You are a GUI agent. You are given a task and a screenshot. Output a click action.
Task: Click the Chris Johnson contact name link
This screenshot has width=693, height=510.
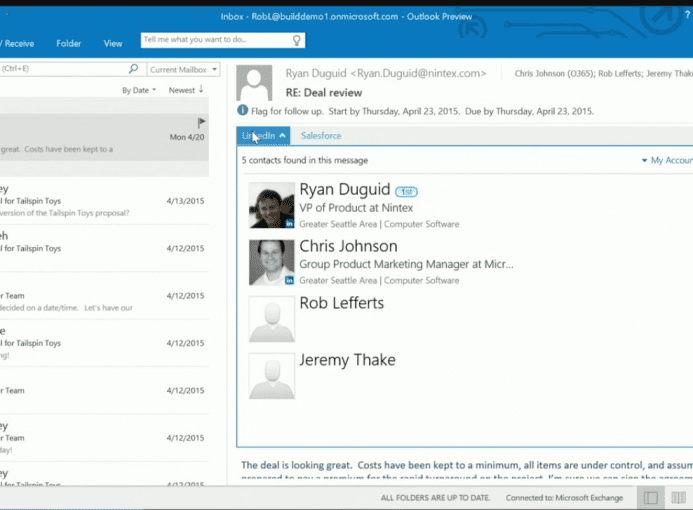click(348, 246)
